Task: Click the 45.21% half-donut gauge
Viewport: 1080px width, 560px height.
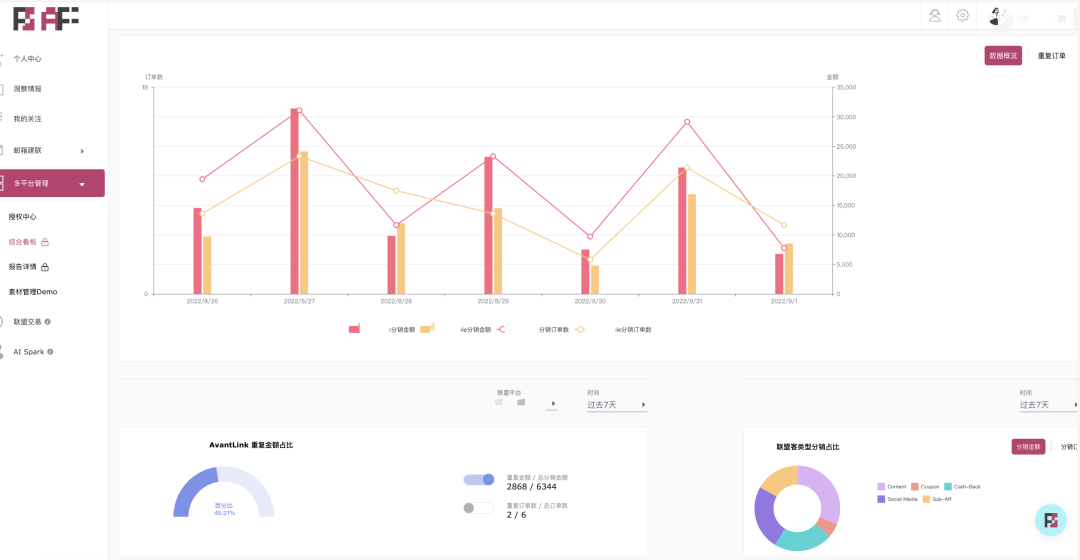Action: tap(223, 491)
